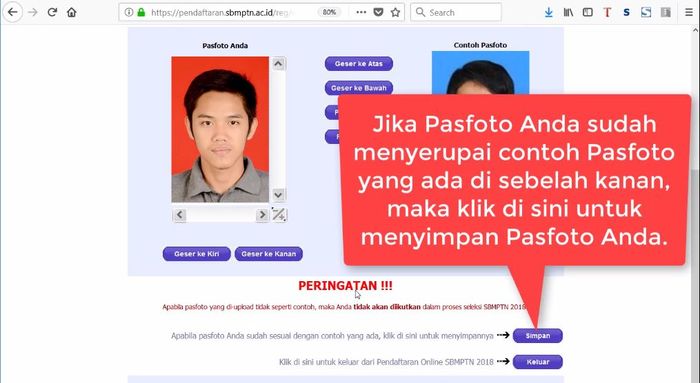Click the extension icon right of the blue S
Screen dimensions: 700x383
click(x=646, y=12)
